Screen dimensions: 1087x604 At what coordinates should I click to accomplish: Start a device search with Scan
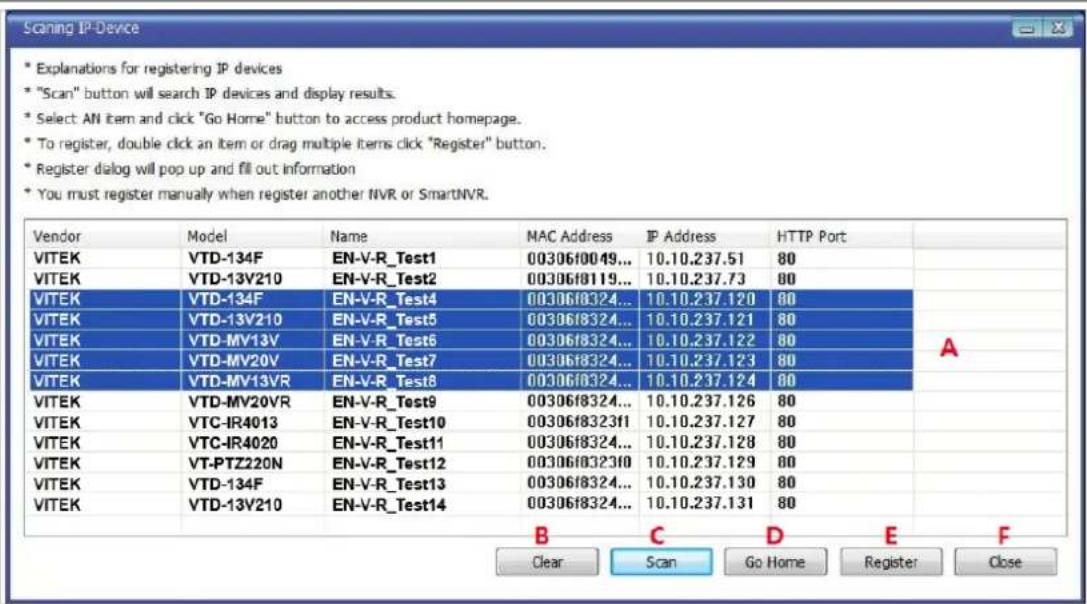(661, 562)
